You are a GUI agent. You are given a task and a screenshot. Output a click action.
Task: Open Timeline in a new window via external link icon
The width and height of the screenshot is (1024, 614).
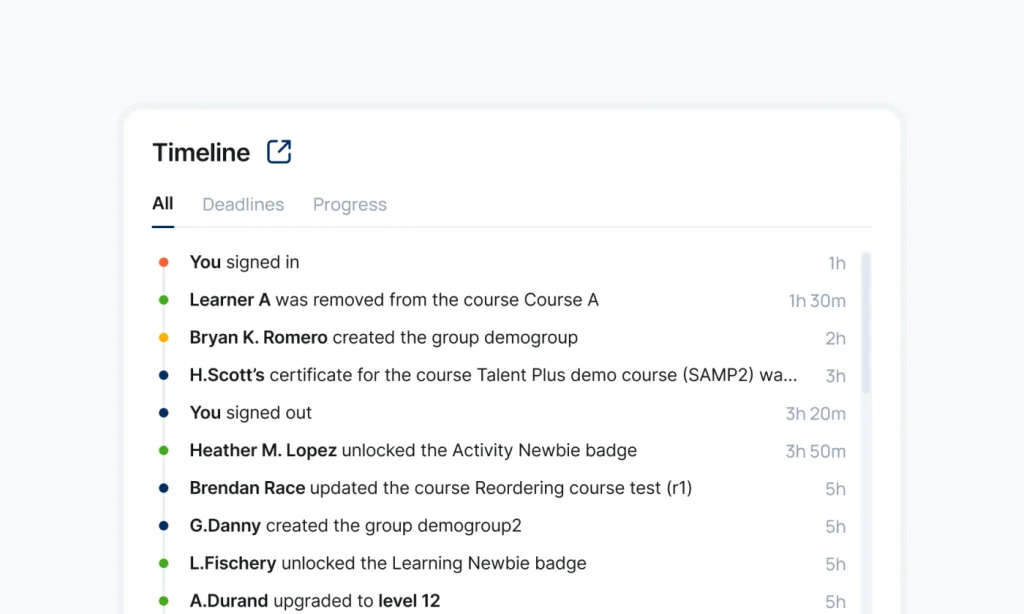tap(279, 152)
